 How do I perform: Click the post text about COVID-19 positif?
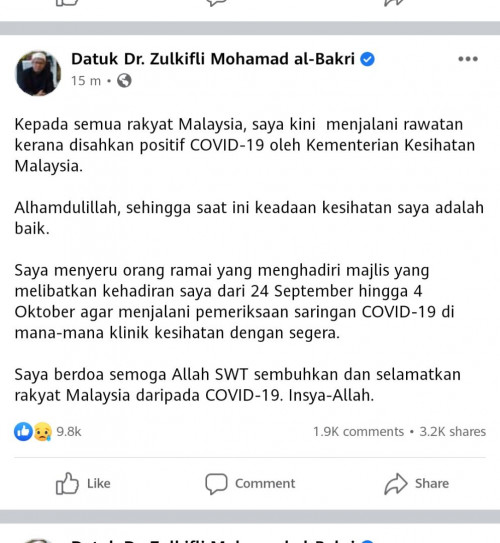[244, 145]
